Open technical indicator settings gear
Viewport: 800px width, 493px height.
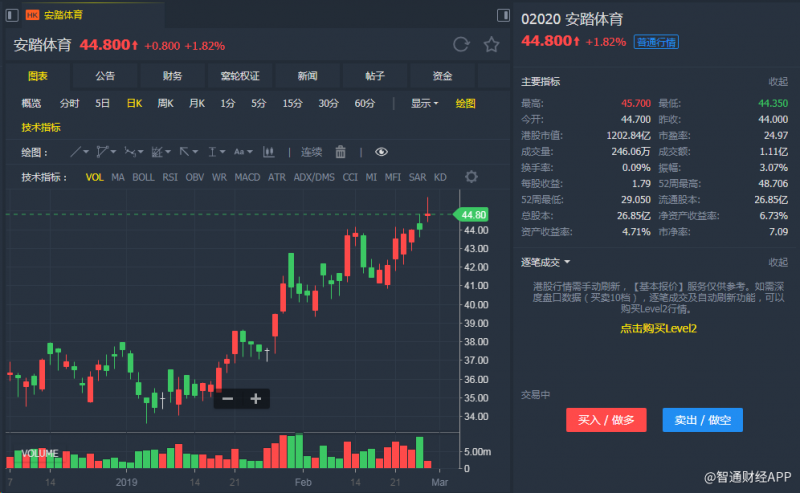[471, 177]
